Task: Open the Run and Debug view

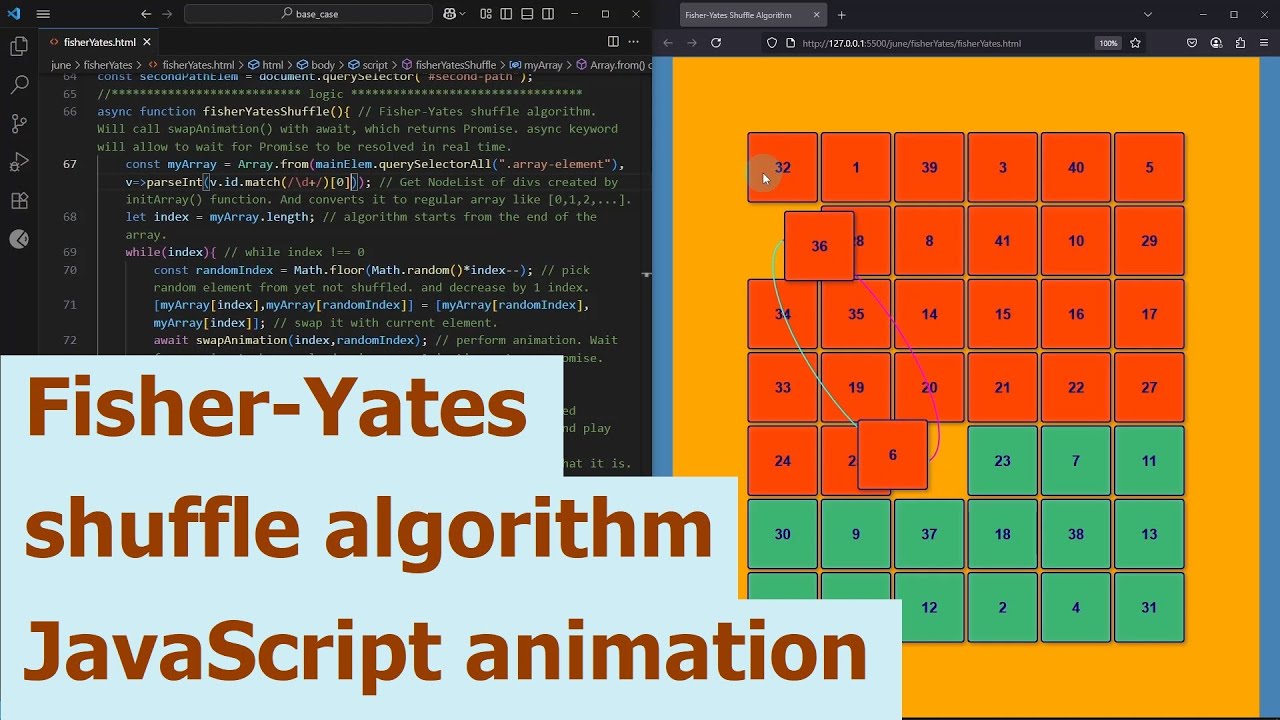Action: [x=19, y=162]
